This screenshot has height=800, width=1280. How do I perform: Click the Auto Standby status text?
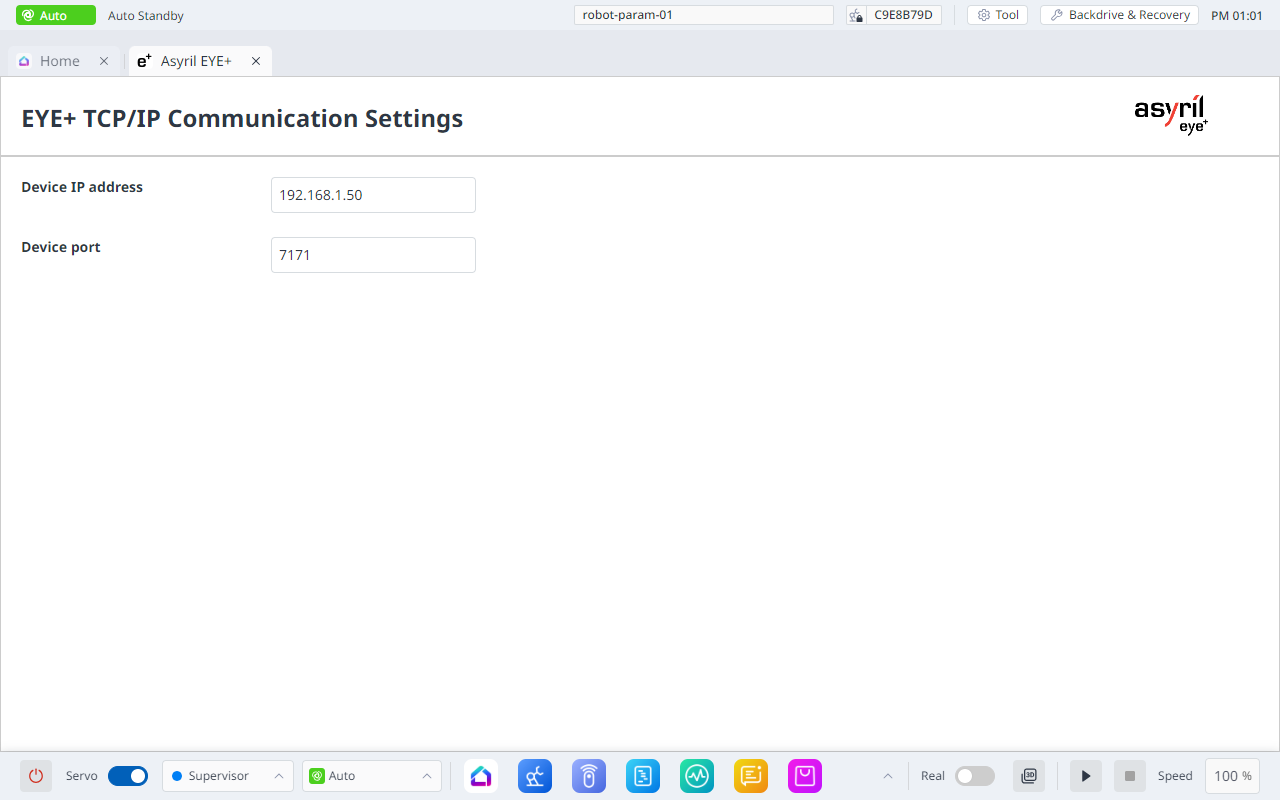coord(146,16)
